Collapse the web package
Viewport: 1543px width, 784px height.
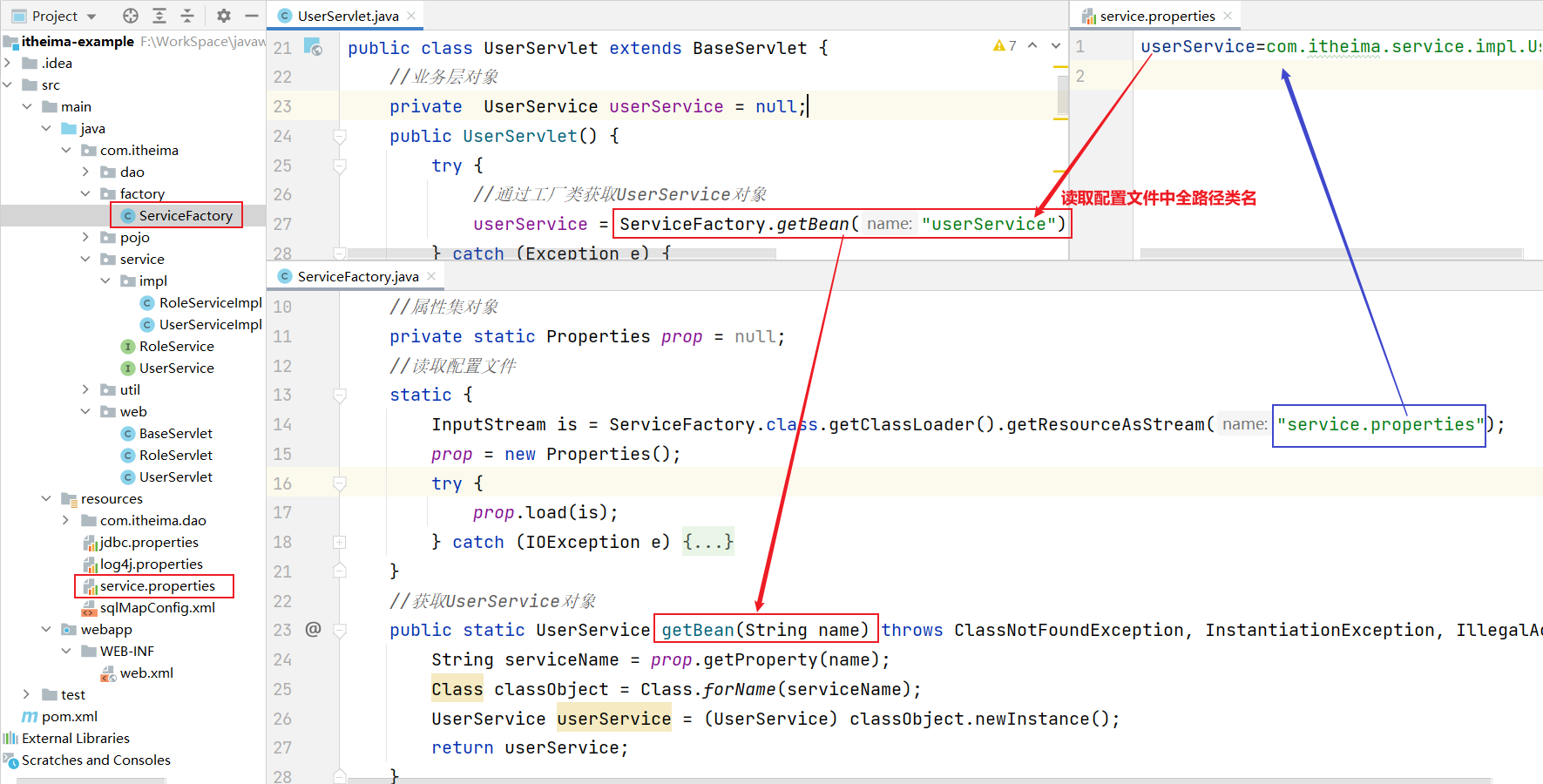point(85,411)
